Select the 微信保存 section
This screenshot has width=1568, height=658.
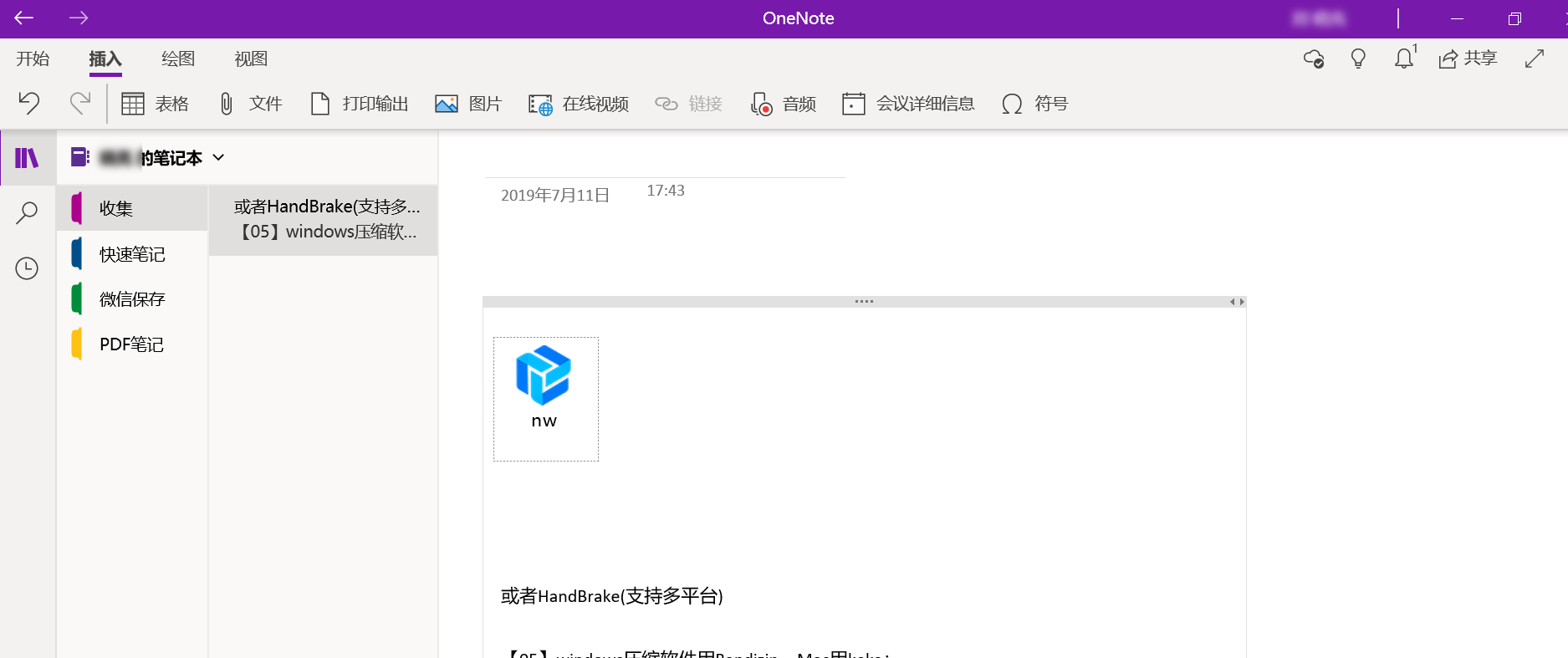[x=132, y=298]
